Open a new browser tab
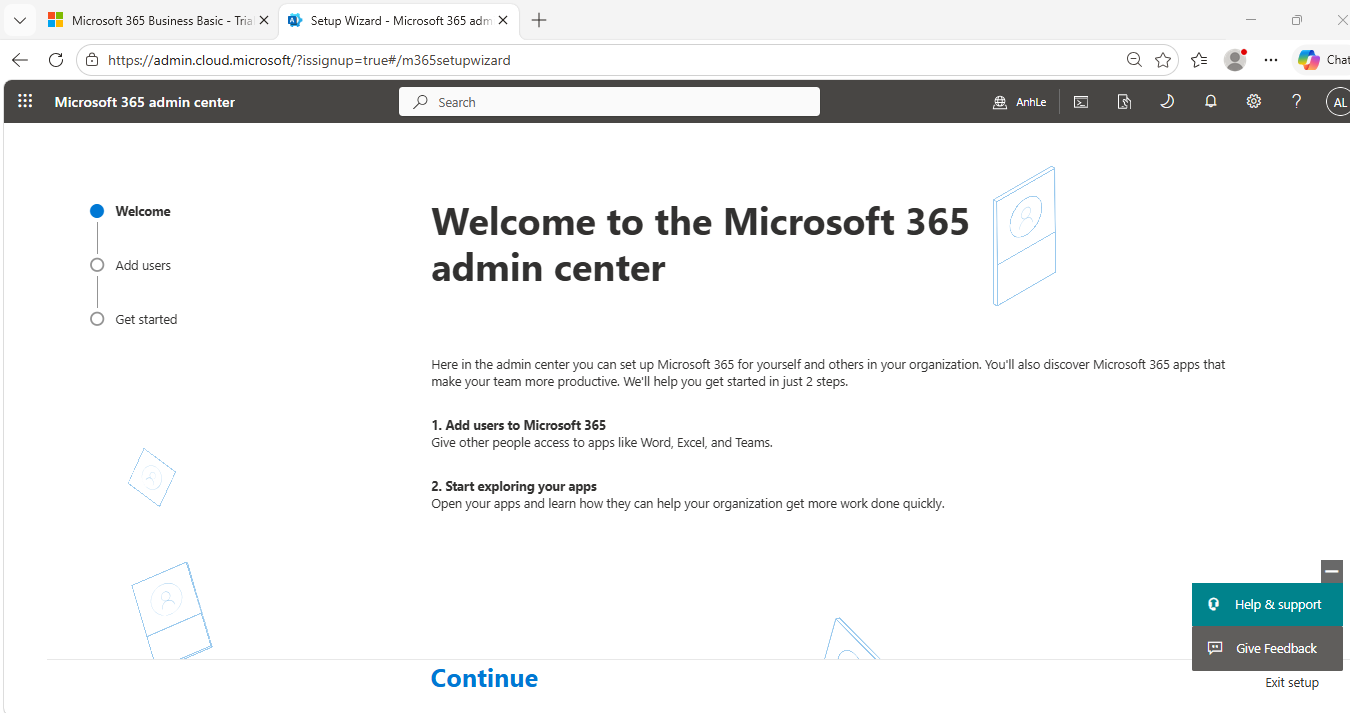Image resolution: width=1350 pixels, height=713 pixels. 539,20
